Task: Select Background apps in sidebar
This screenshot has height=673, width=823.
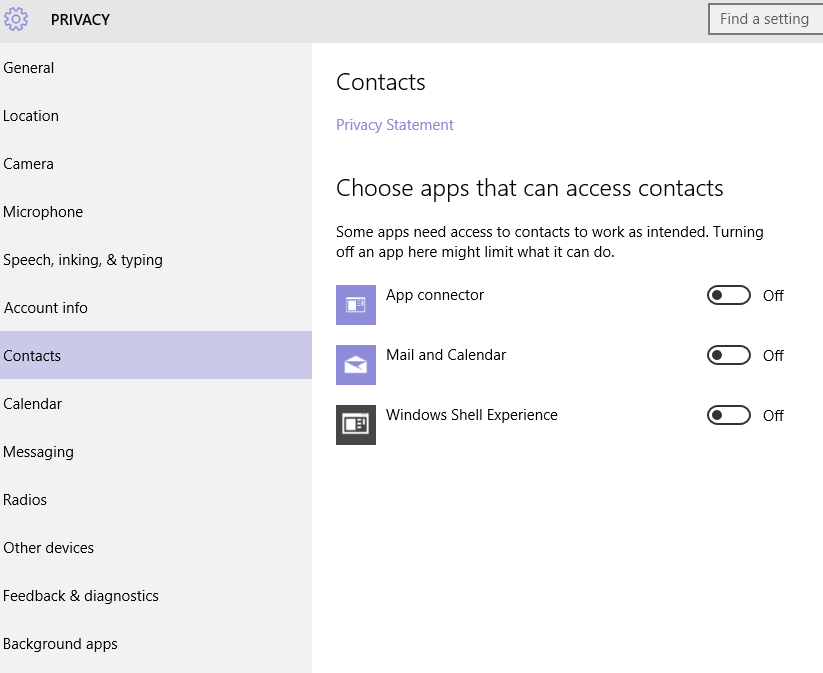Action: (x=156, y=644)
